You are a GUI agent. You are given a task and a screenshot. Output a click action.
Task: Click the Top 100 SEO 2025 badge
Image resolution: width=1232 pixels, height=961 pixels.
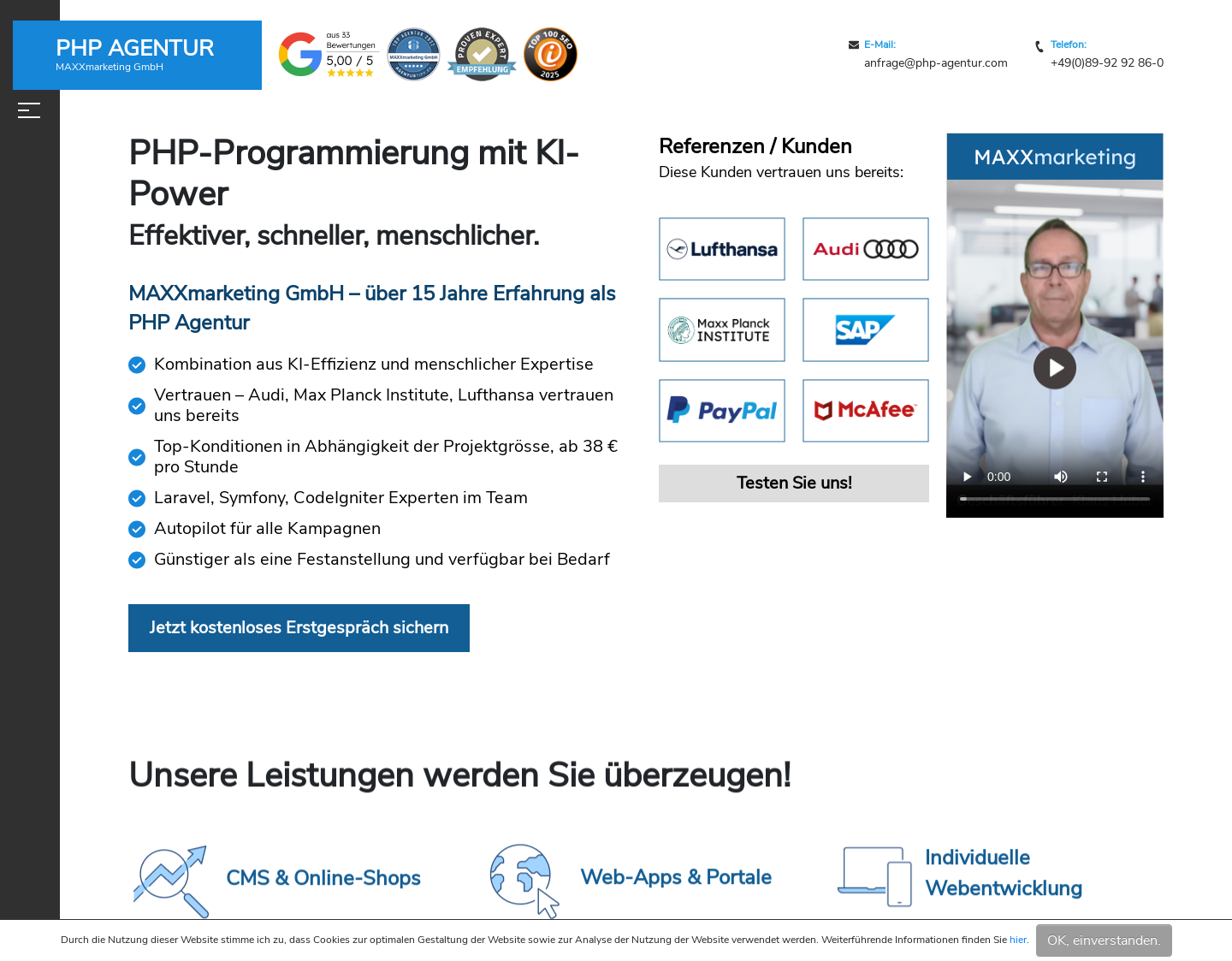(x=550, y=54)
